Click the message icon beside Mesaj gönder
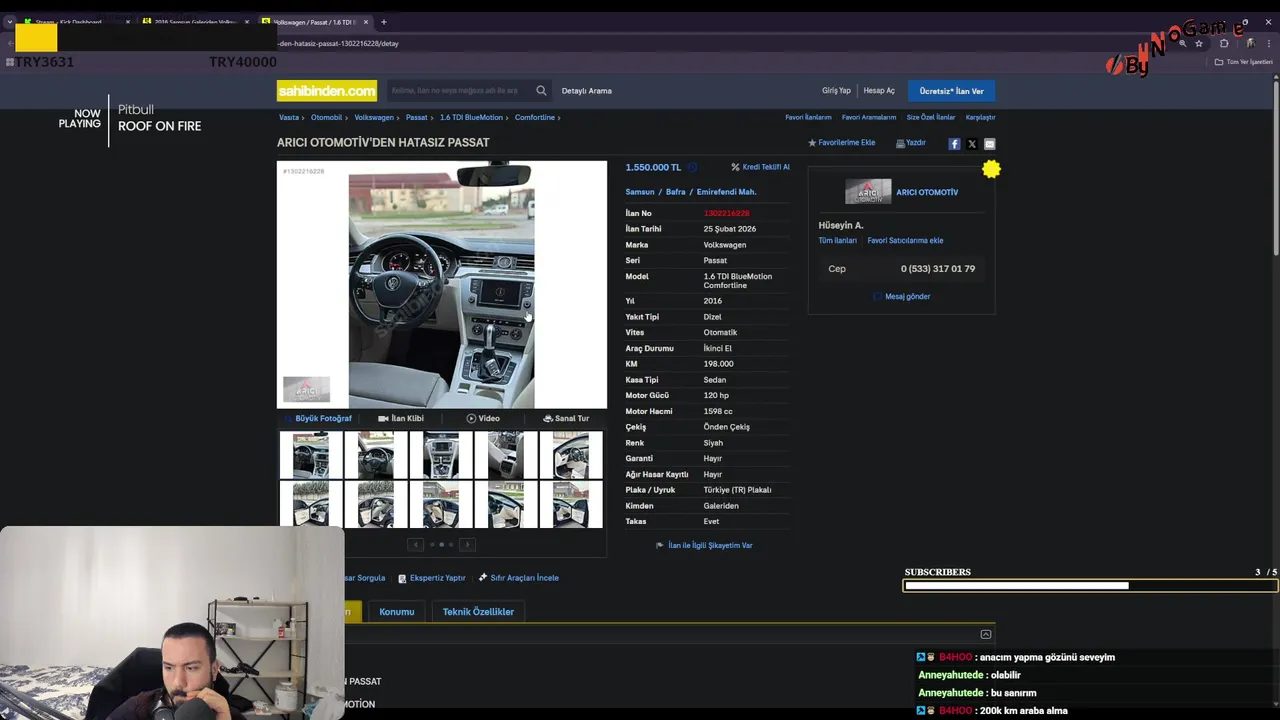 (x=878, y=296)
